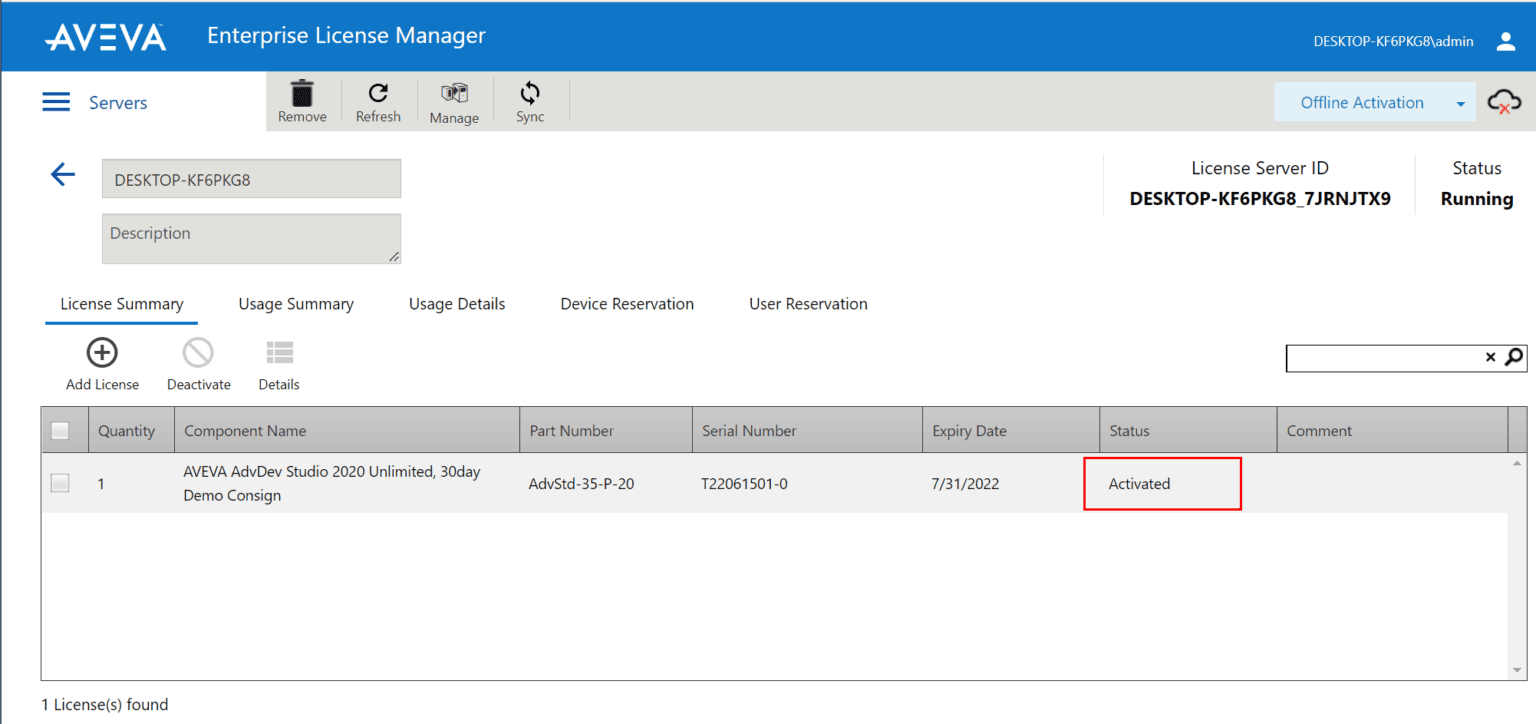Select the Refresh icon in the toolbar
This screenshot has height=724, width=1536.
(378, 99)
